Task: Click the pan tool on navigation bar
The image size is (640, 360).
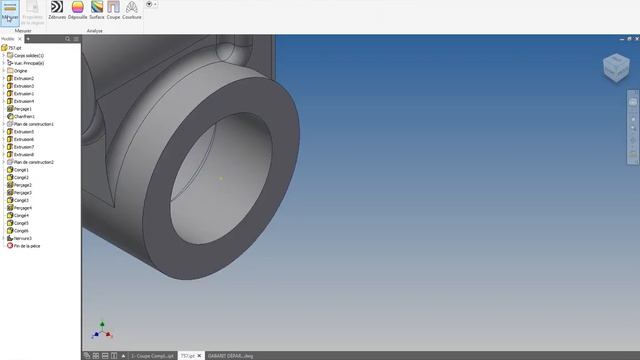Action: pos(633,119)
